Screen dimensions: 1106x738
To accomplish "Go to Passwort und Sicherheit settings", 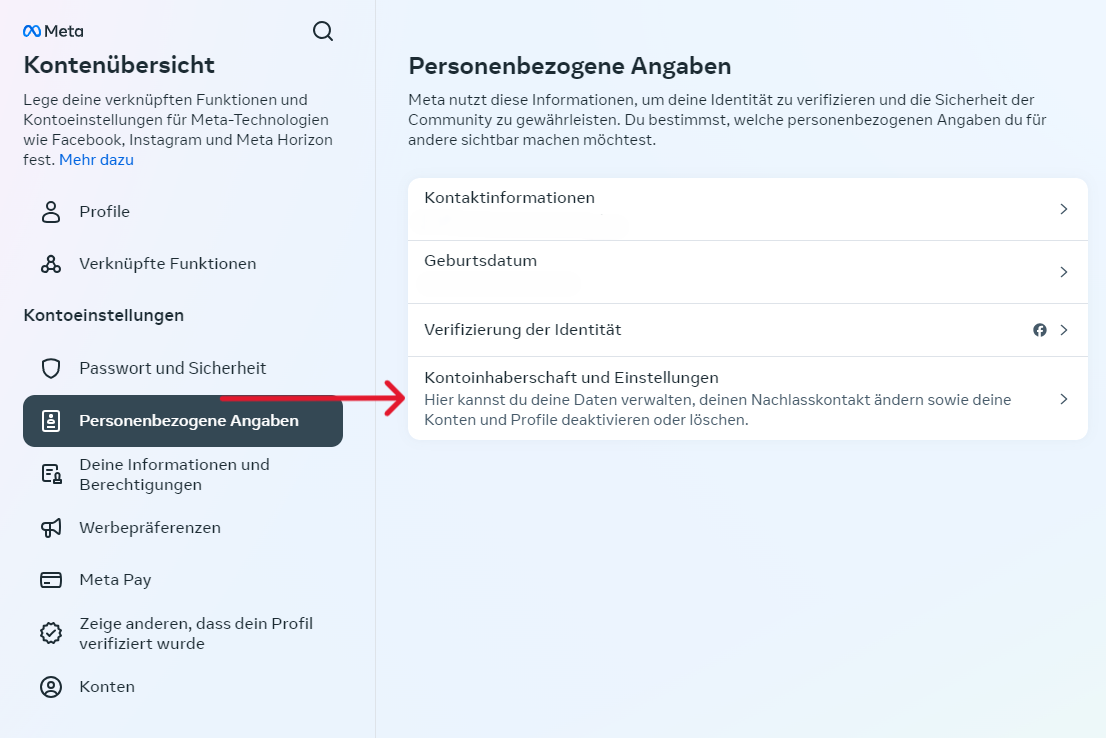I will [173, 368].
